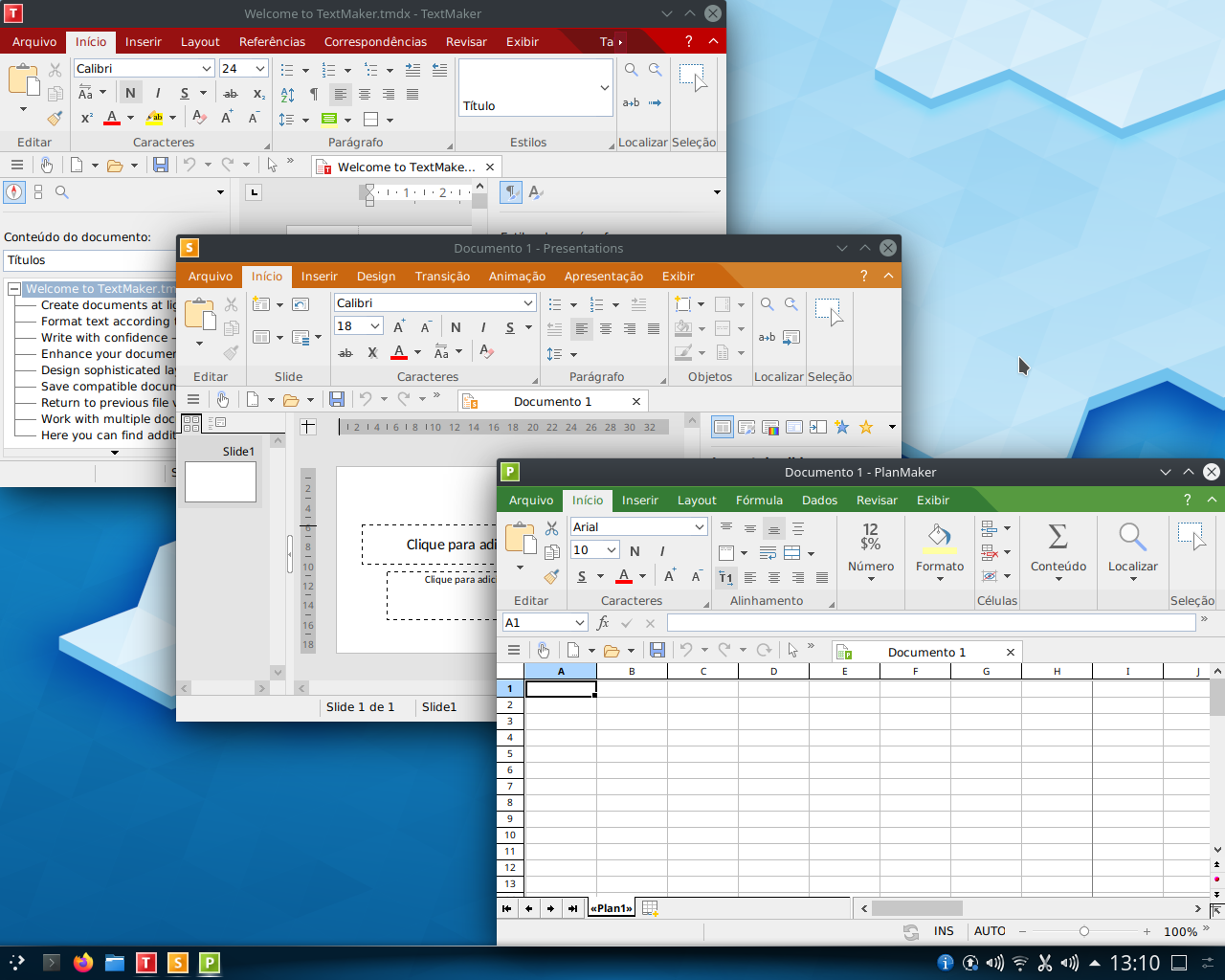
Task: Toggle underline in Presentations Caracteres group
Action: click(509, 326)
